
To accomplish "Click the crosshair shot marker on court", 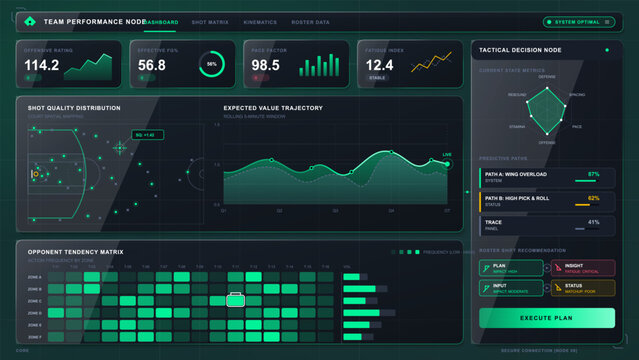I will (119, 148).
